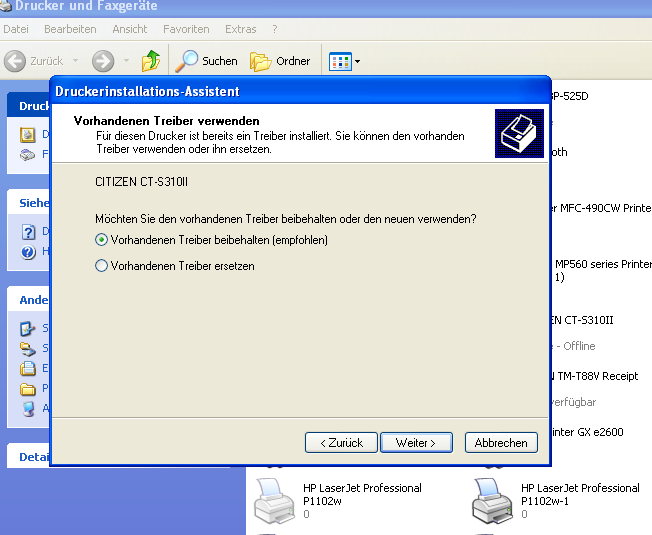Image resolution: width=652 pixels, height=535 pixels.
Task: Click the help question-mark document icon
Action: (28, 232)
